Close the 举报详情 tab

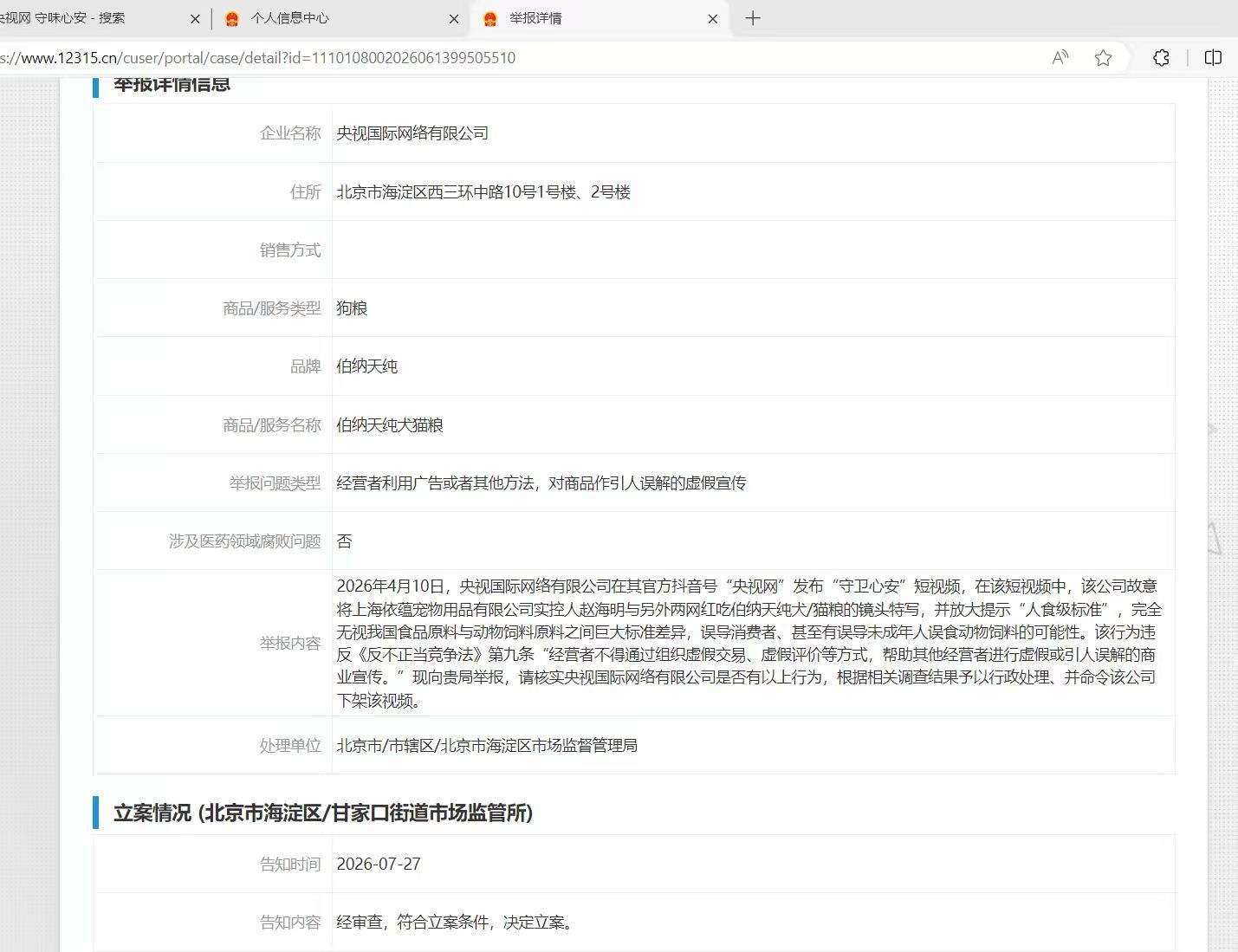tap(713, 18)
